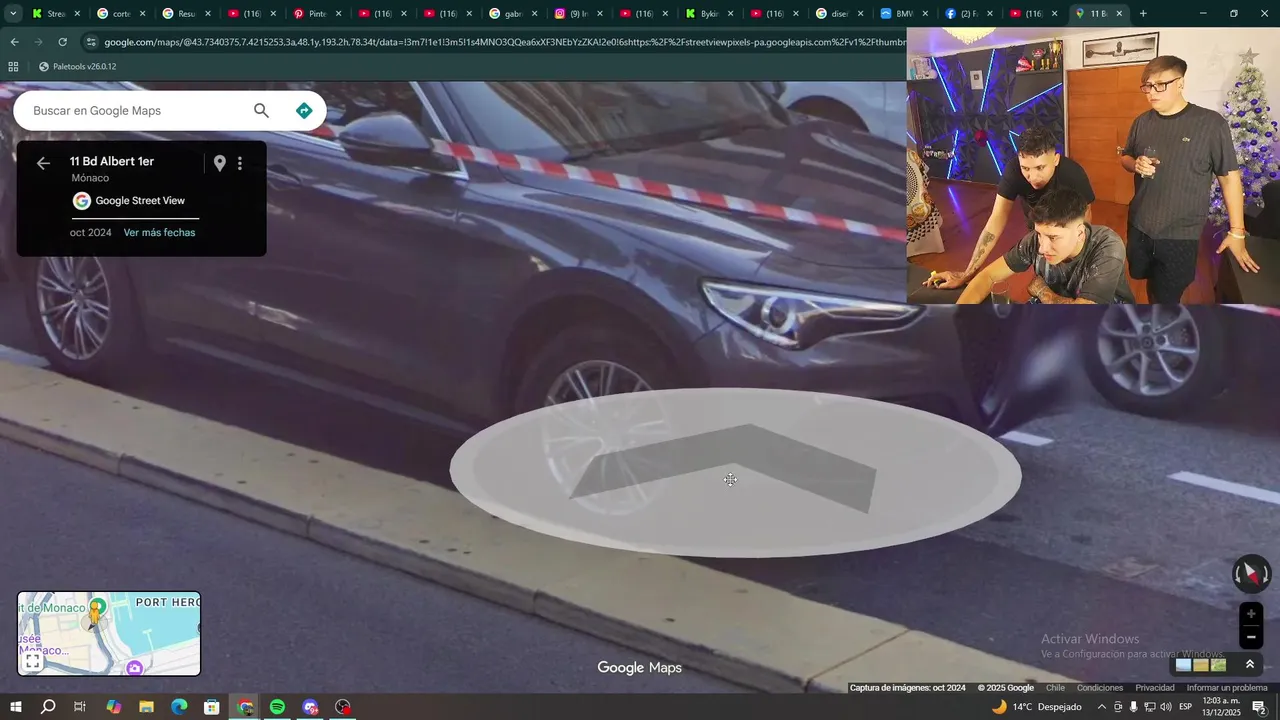Open Spotify from the taskbar
Image resolution: width=1280 pixels, height=720 pixels.
(x=278, y=707)
